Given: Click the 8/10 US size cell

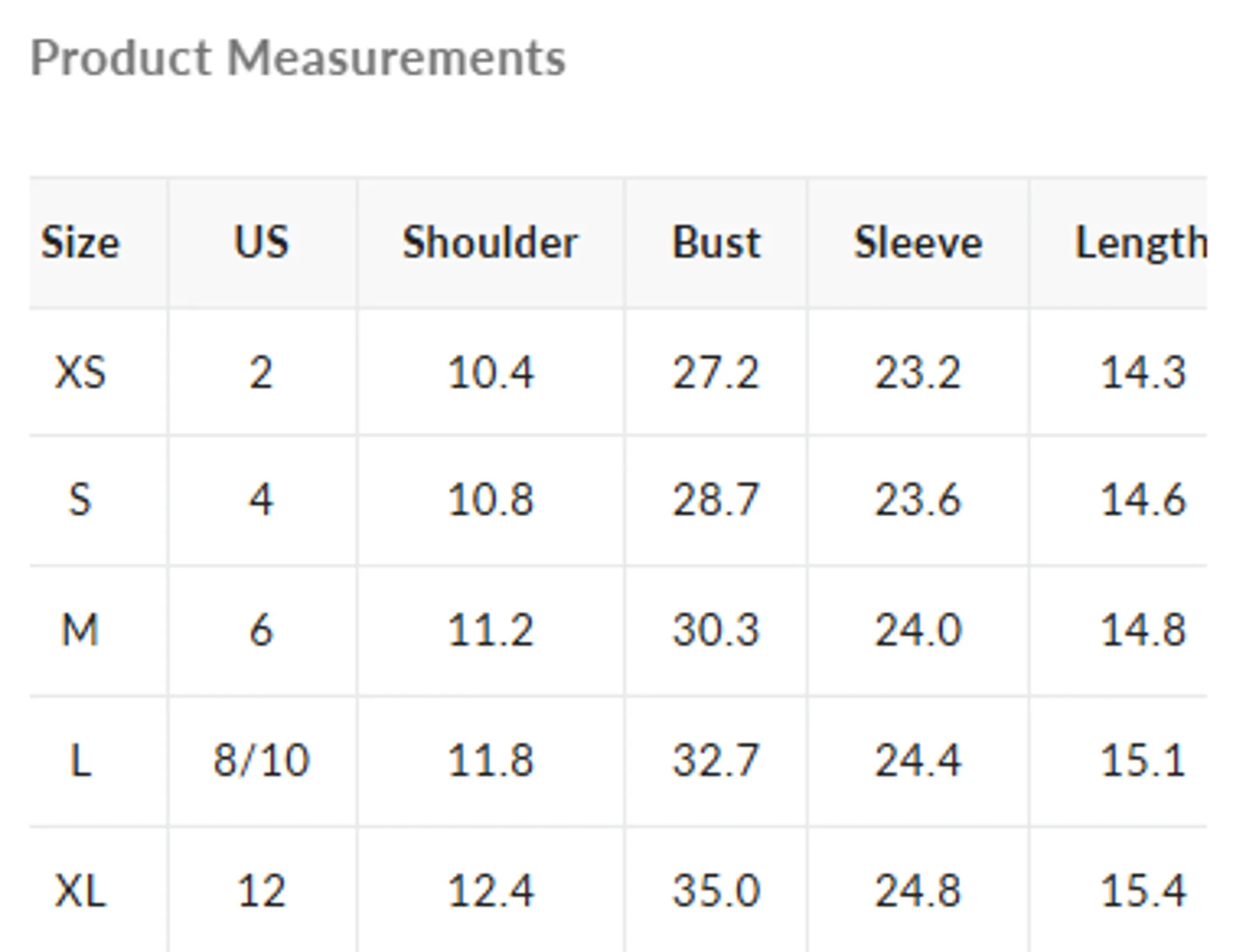Looking at the screenshot, I should [x=262, y=760].
